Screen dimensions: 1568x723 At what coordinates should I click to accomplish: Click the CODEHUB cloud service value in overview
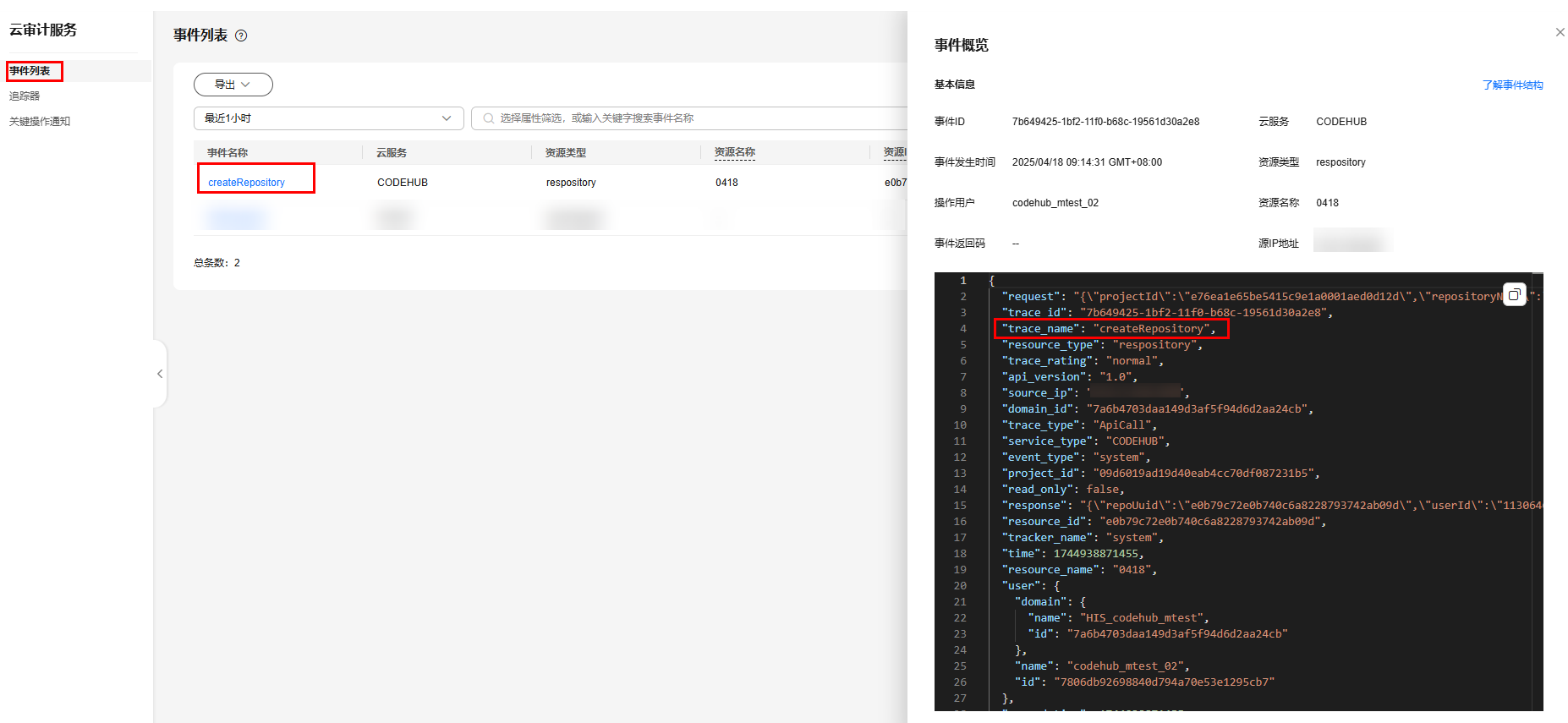(1341, 122)
